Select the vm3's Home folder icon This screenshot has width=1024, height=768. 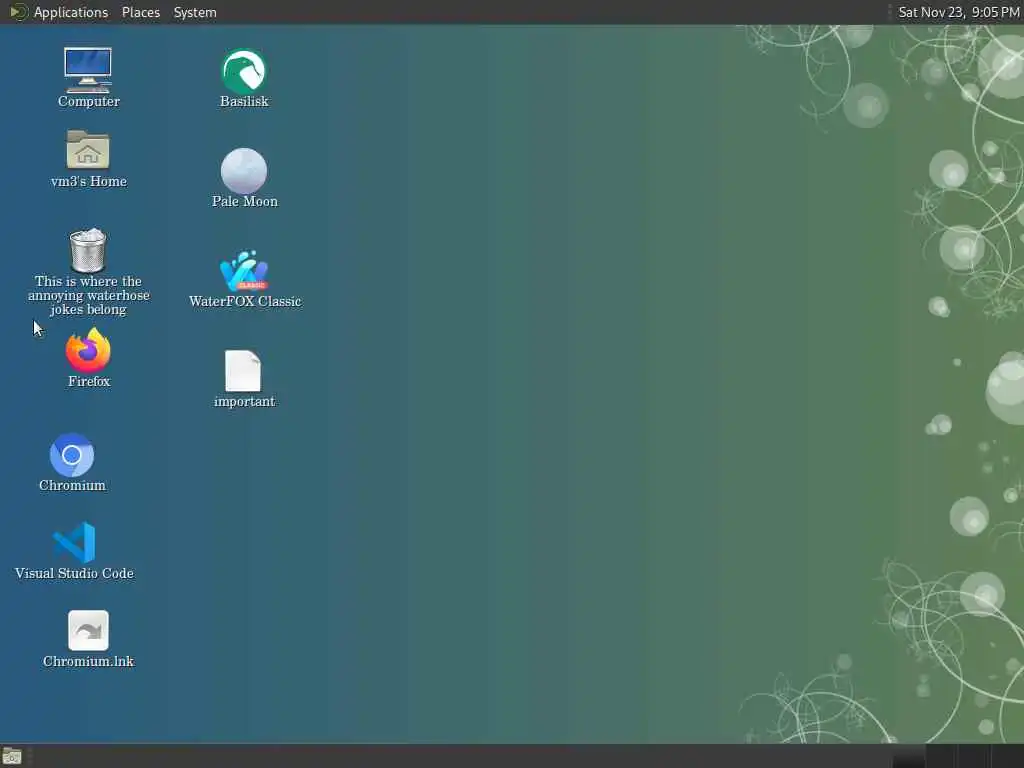click(88, 149)
